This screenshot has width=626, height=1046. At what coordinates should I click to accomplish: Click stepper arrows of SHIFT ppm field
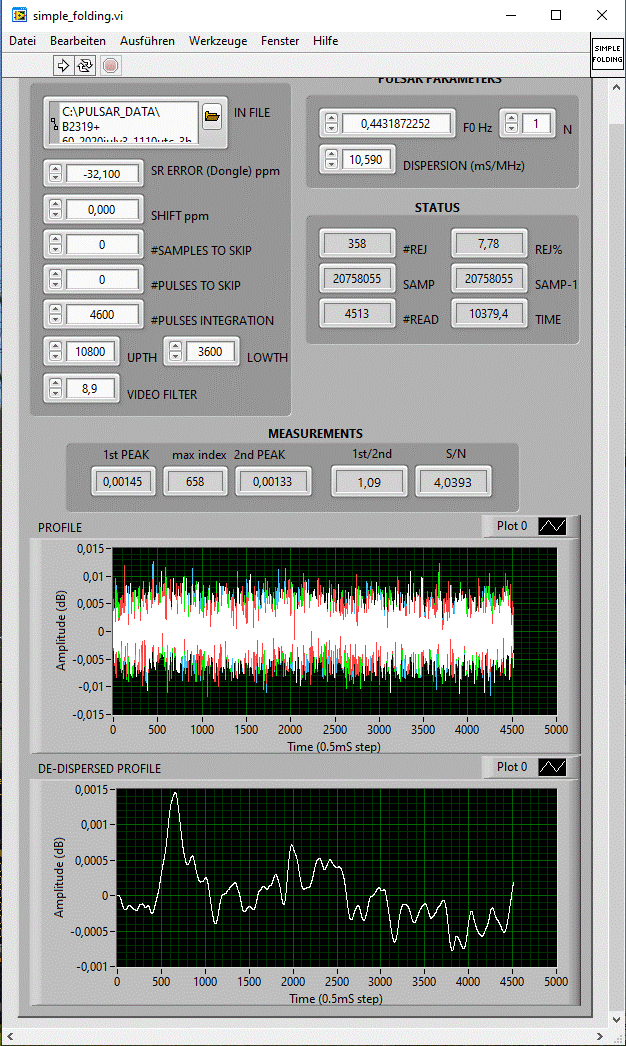55,209
